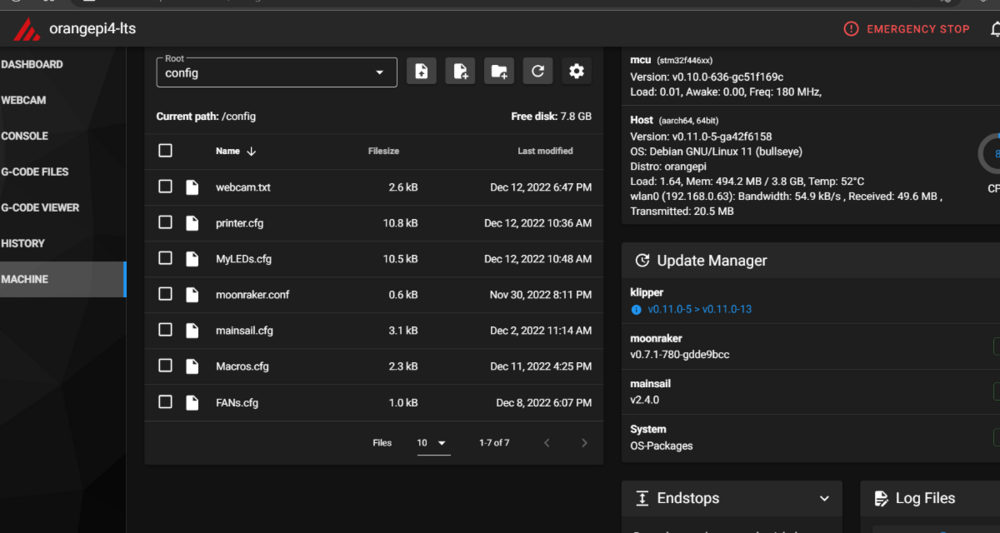
Task: Click the MyLEDs.cfg file icon
Action: click(192, 259)
